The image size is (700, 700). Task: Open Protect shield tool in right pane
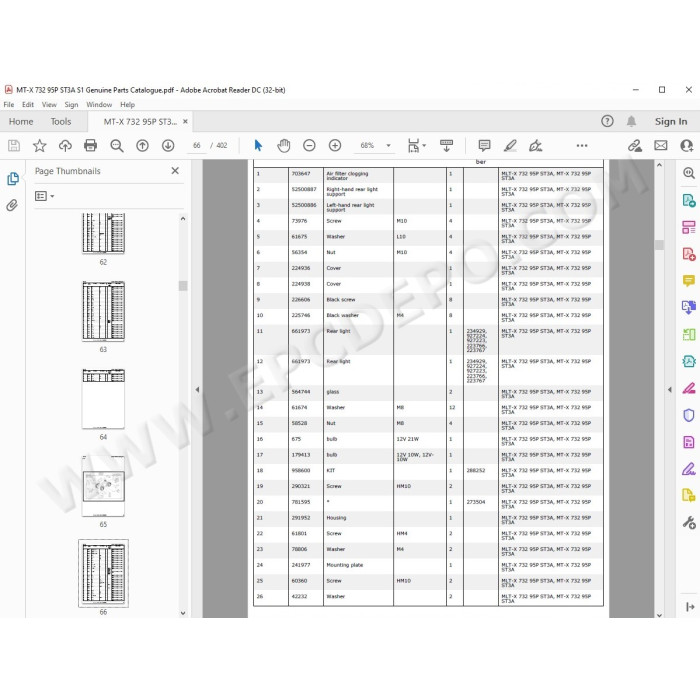click(688, 415)
